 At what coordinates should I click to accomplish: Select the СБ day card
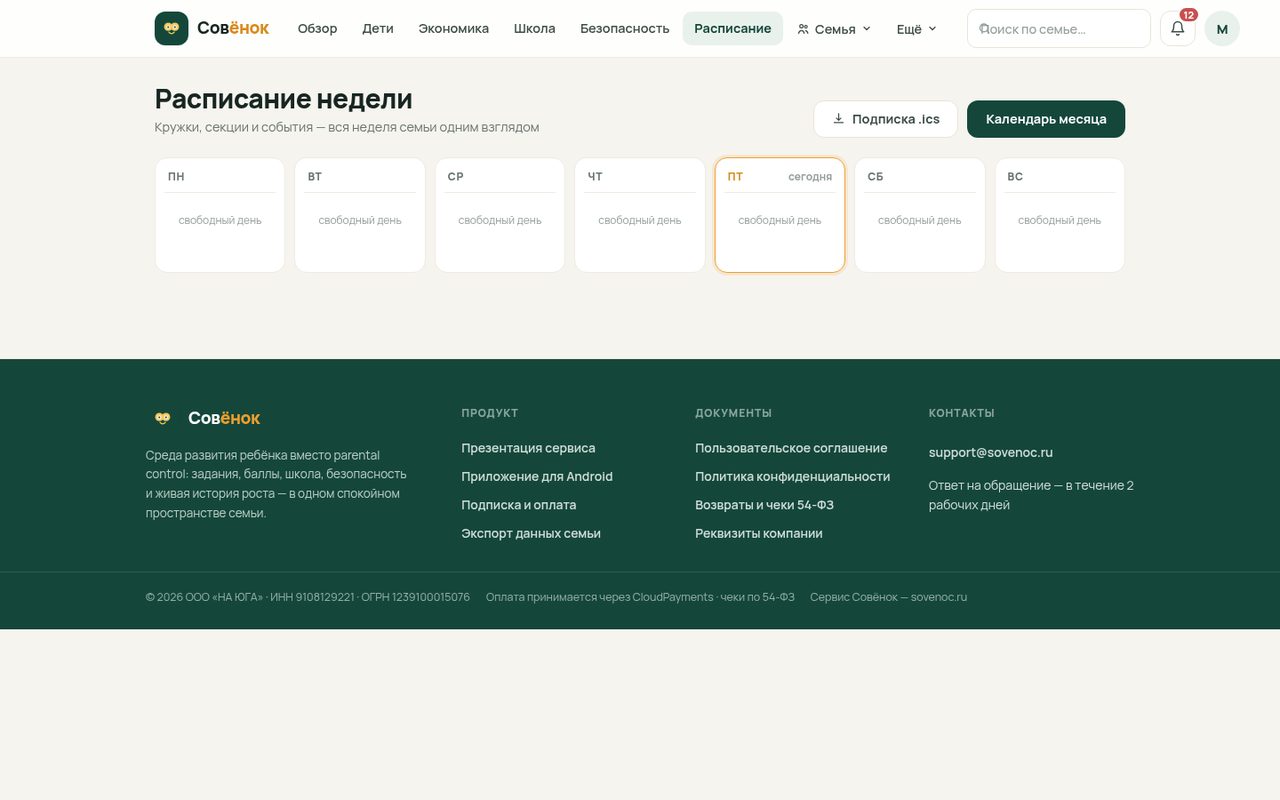point(920,215)
